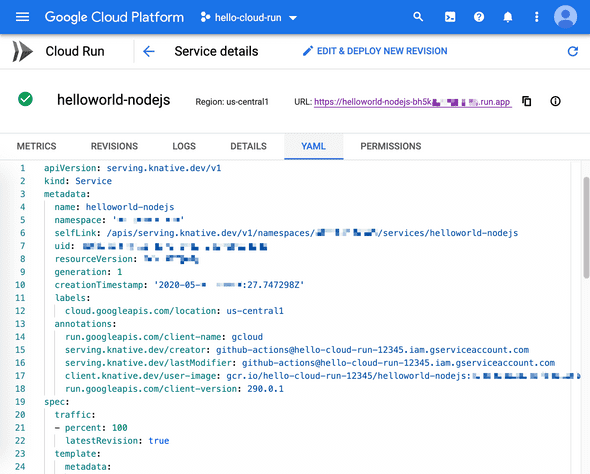Switch to the METRICS tab
The image size is (590, 474).
[36, 146]
